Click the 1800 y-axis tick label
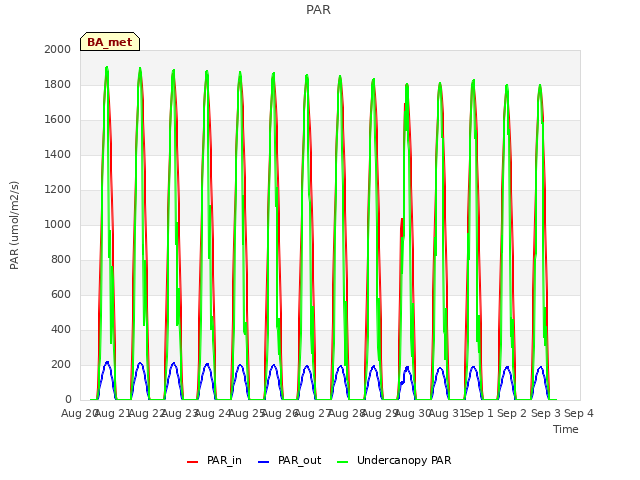 point(58,84)
